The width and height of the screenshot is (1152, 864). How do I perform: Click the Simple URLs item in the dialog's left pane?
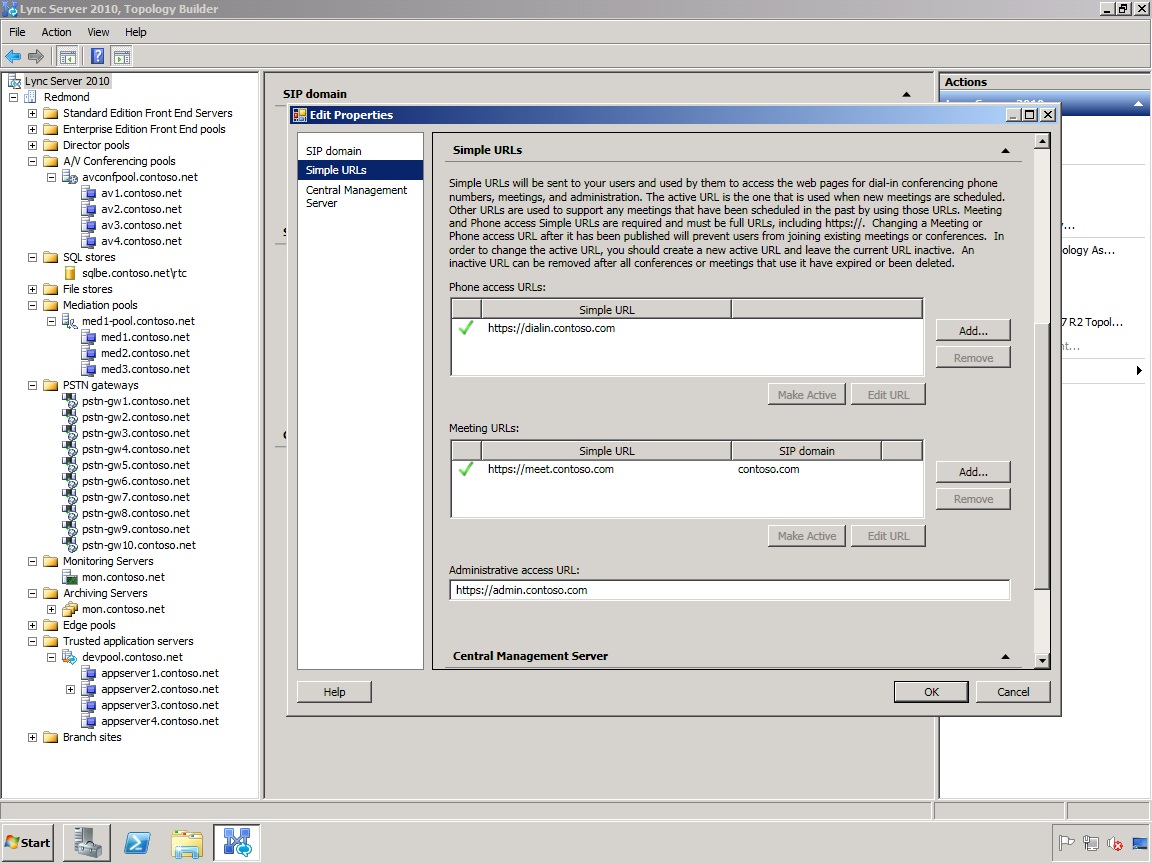(360, 170)
